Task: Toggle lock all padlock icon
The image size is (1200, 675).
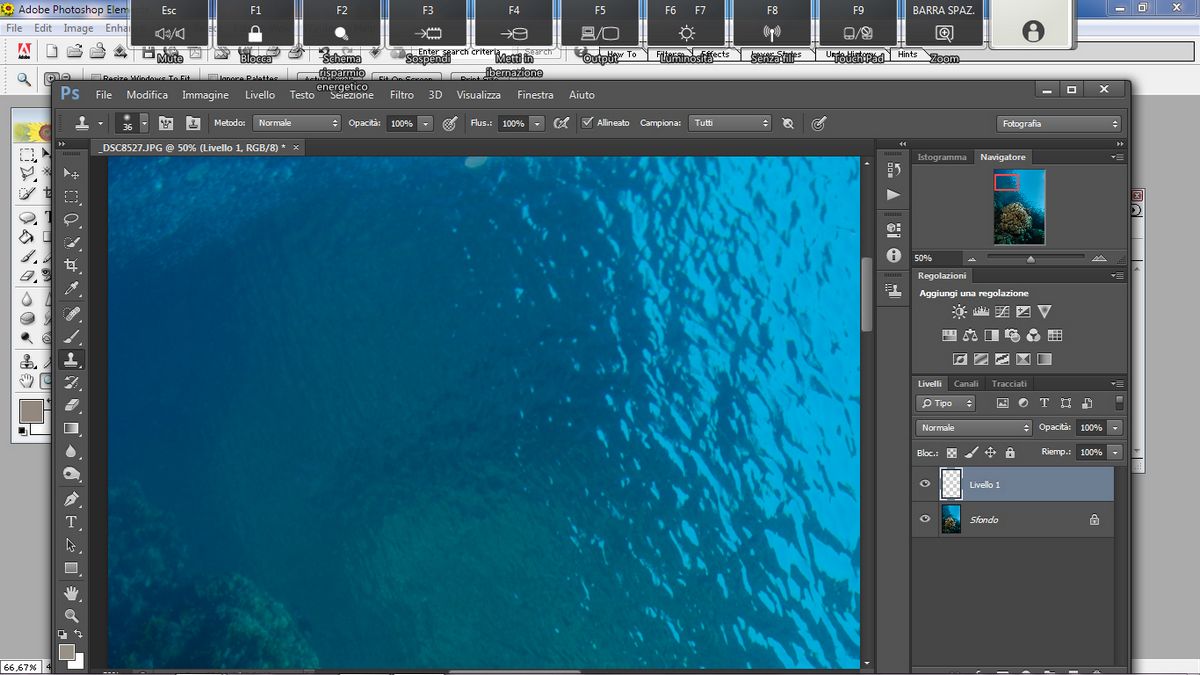Action: pos(1010,453)
